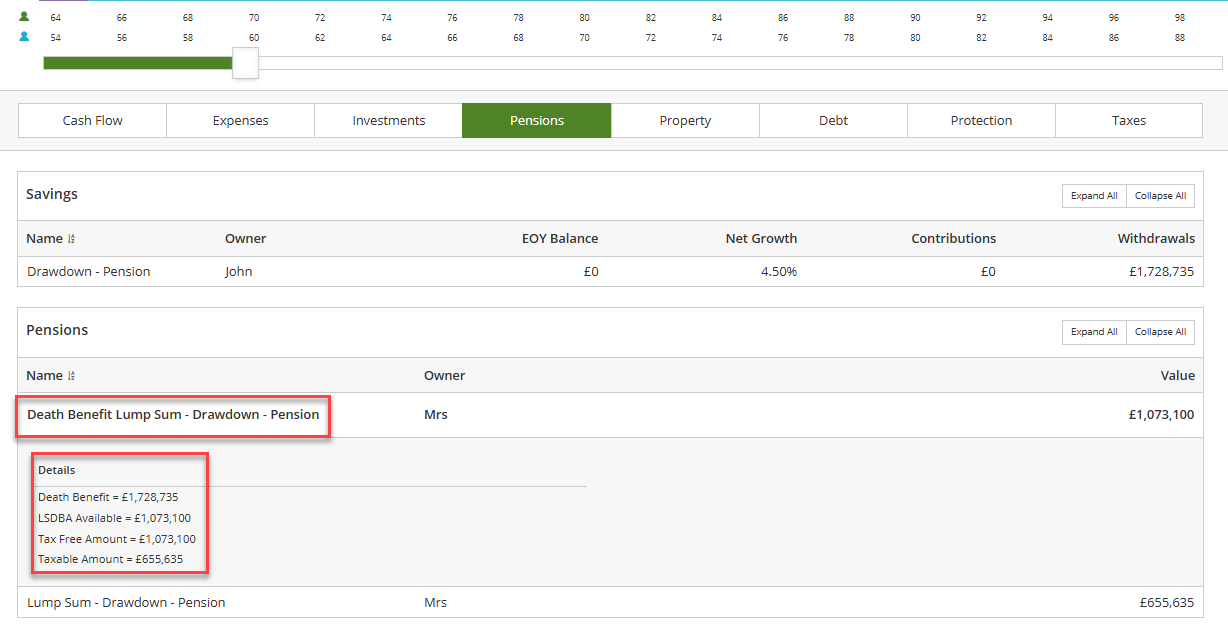
Task: Expand the Lump Sum - Drawdown - Pension row
Action: point(610,603)
